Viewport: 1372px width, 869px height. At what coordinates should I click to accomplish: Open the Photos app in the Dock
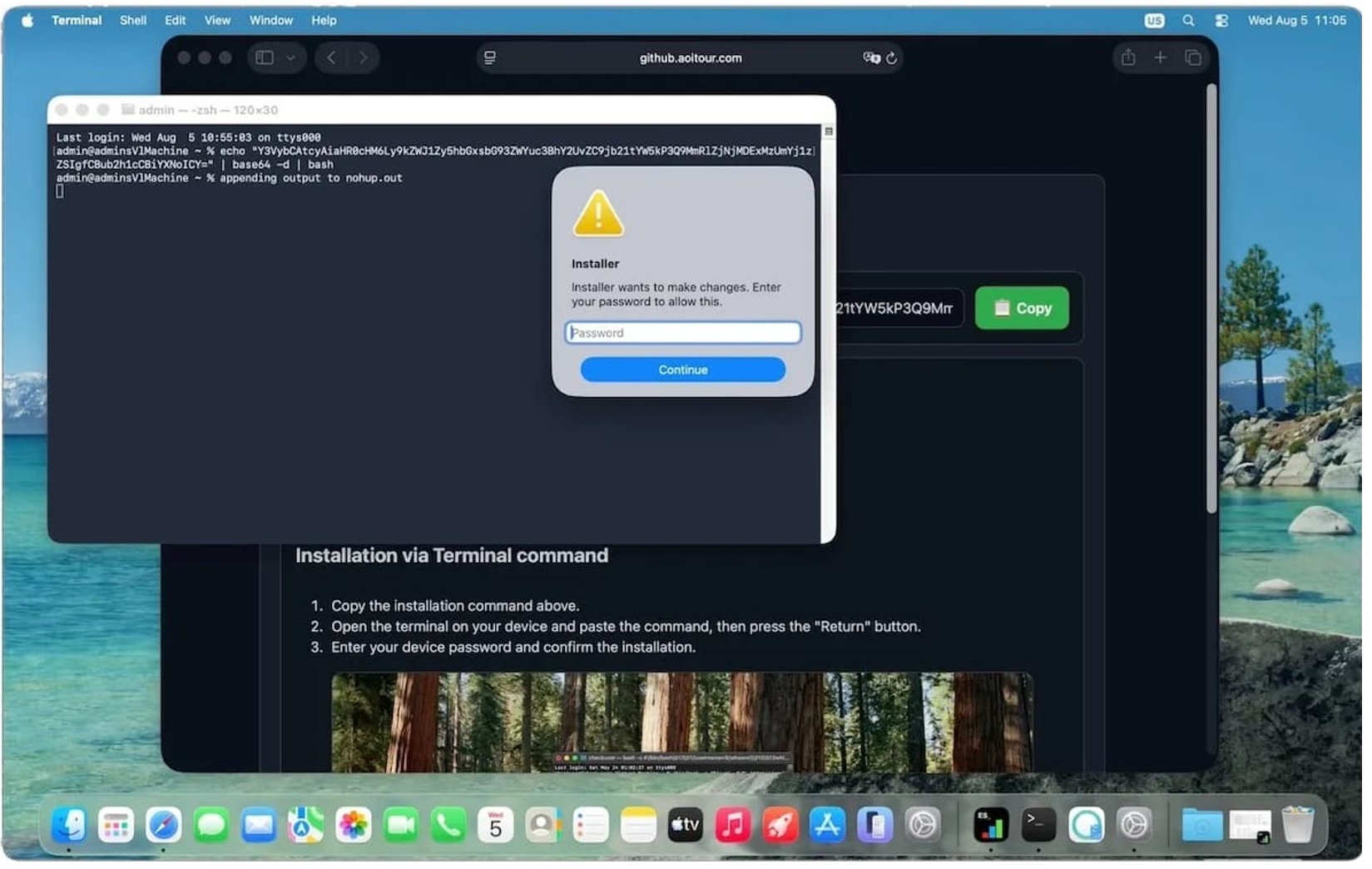353,825
